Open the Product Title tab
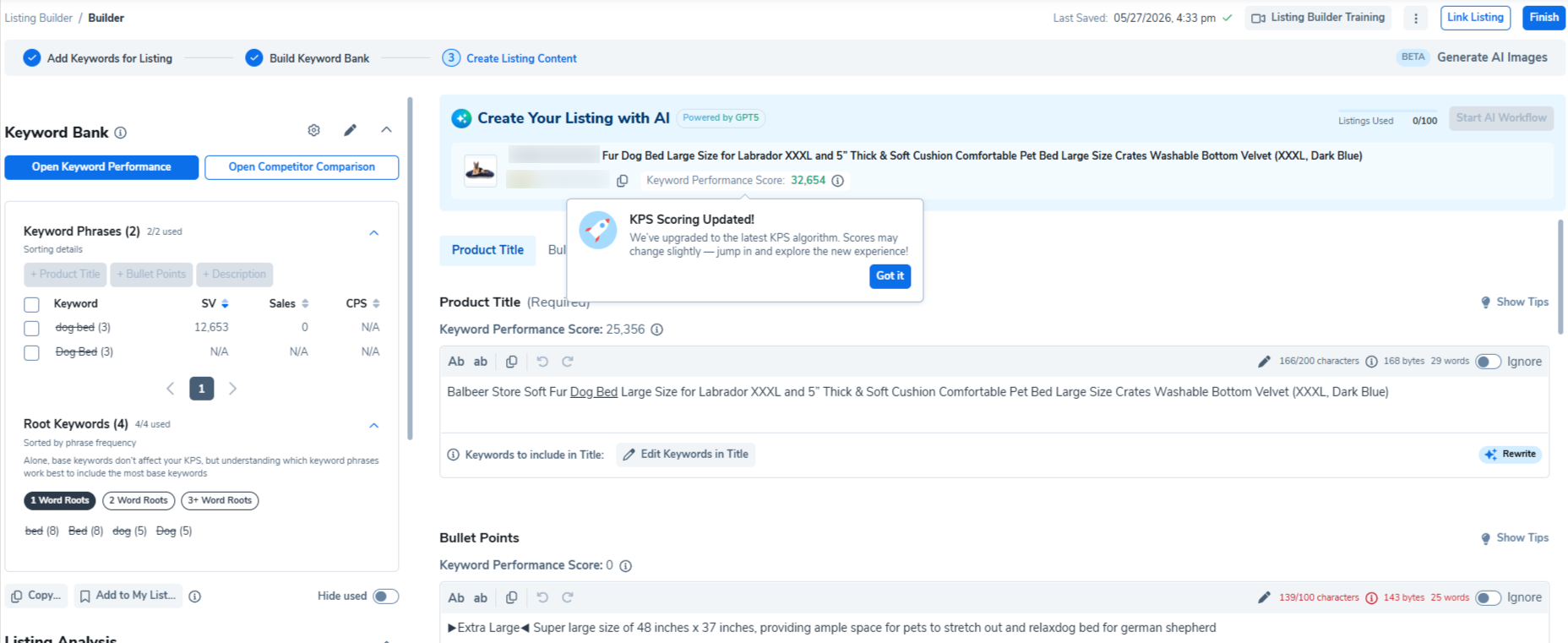The height and width of the screenshot is (643, 1568). tap(487, 250)
